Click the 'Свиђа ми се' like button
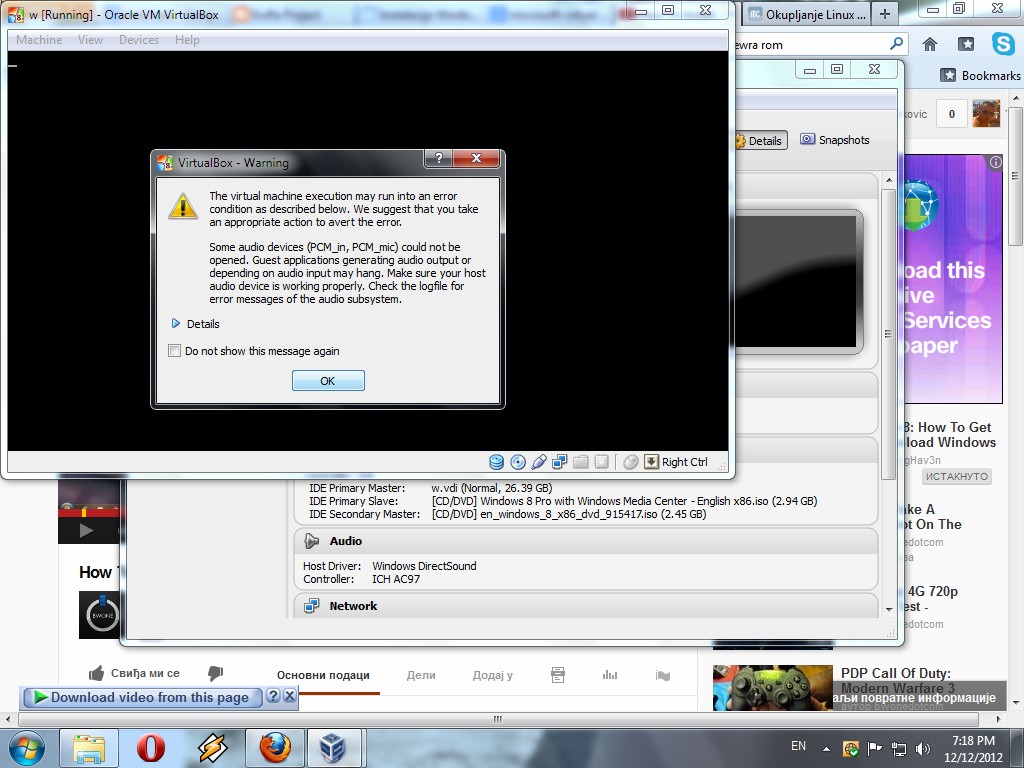This screenshot has height=768, width=1024. coord(135,673)
